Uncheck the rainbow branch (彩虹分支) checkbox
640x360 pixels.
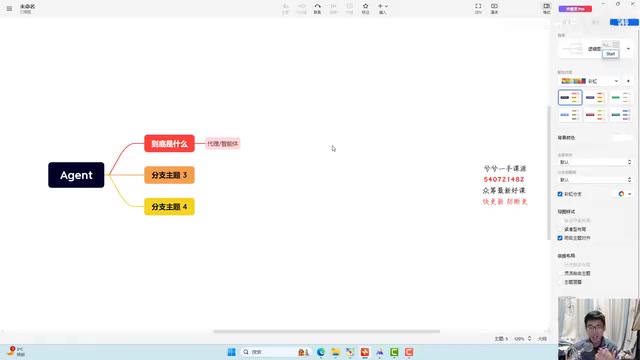[x=560, y=194]
